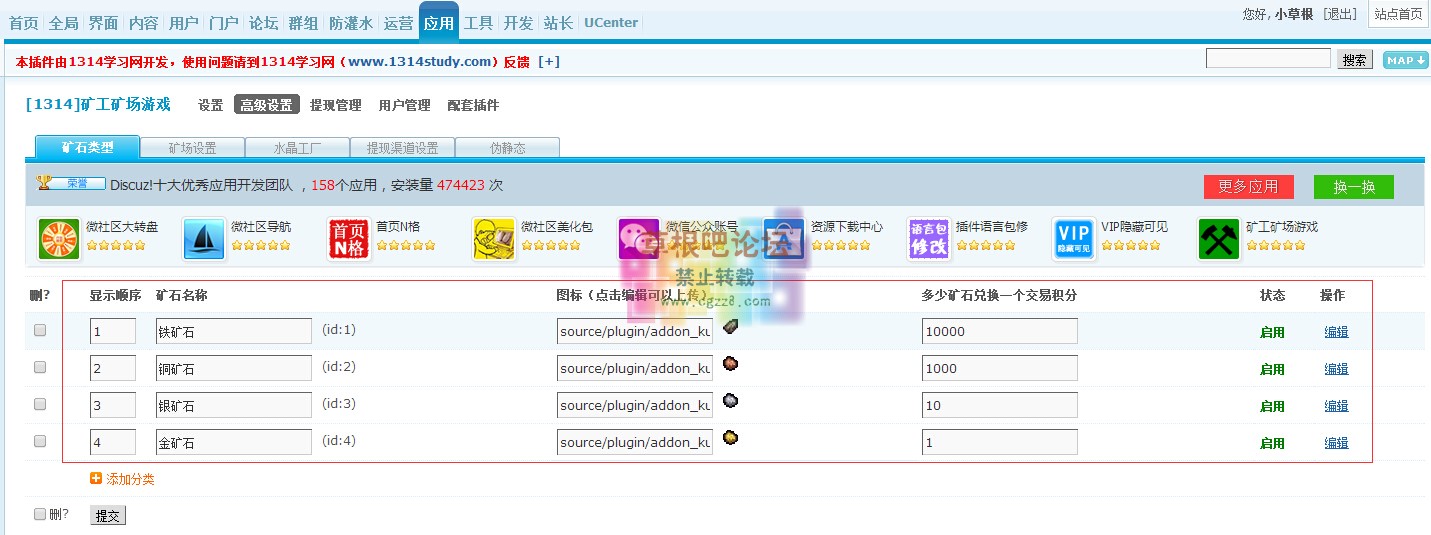Tick the delete checkbox for 银矿石 row
Viewport: 1431px width, 535px height.
click(40, 404)
